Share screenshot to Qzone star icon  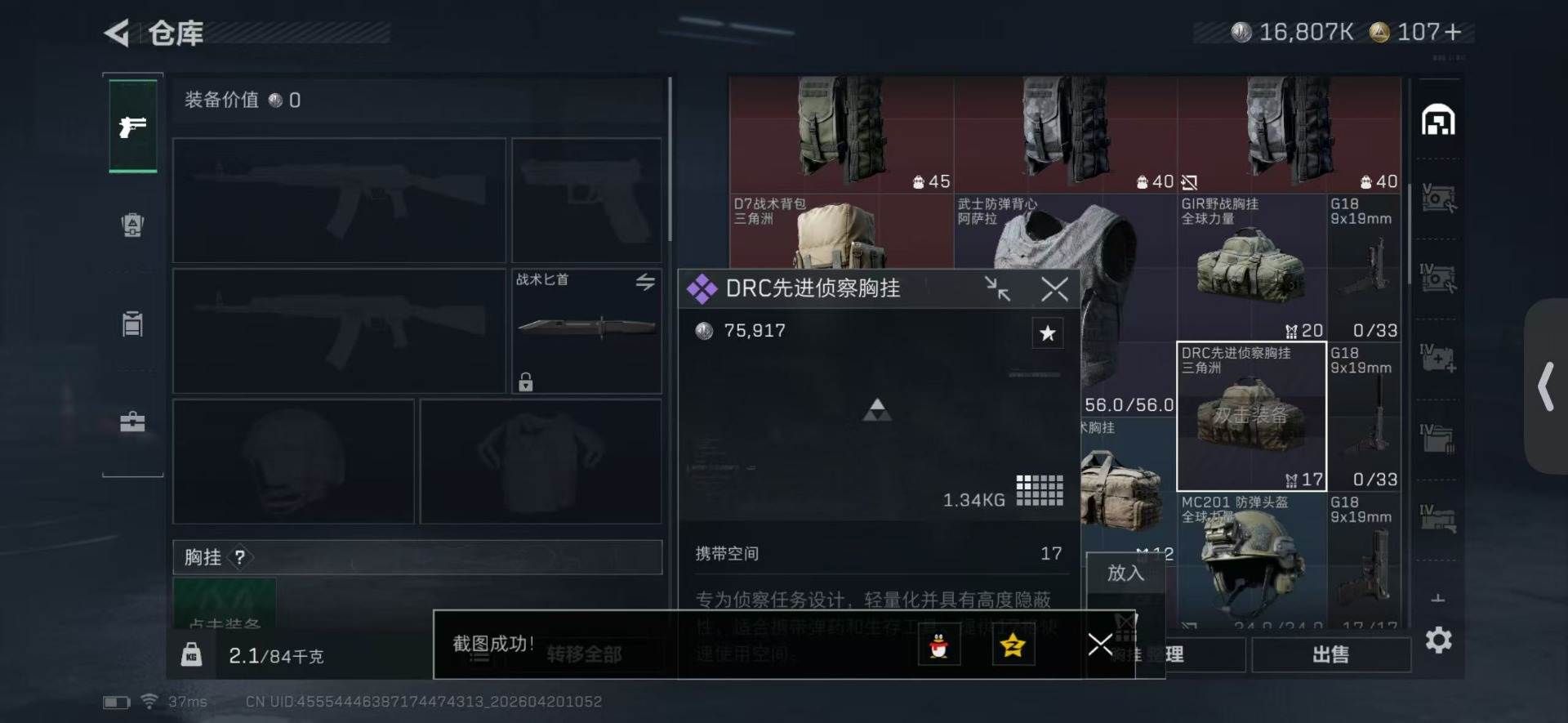click(1013, 646)
